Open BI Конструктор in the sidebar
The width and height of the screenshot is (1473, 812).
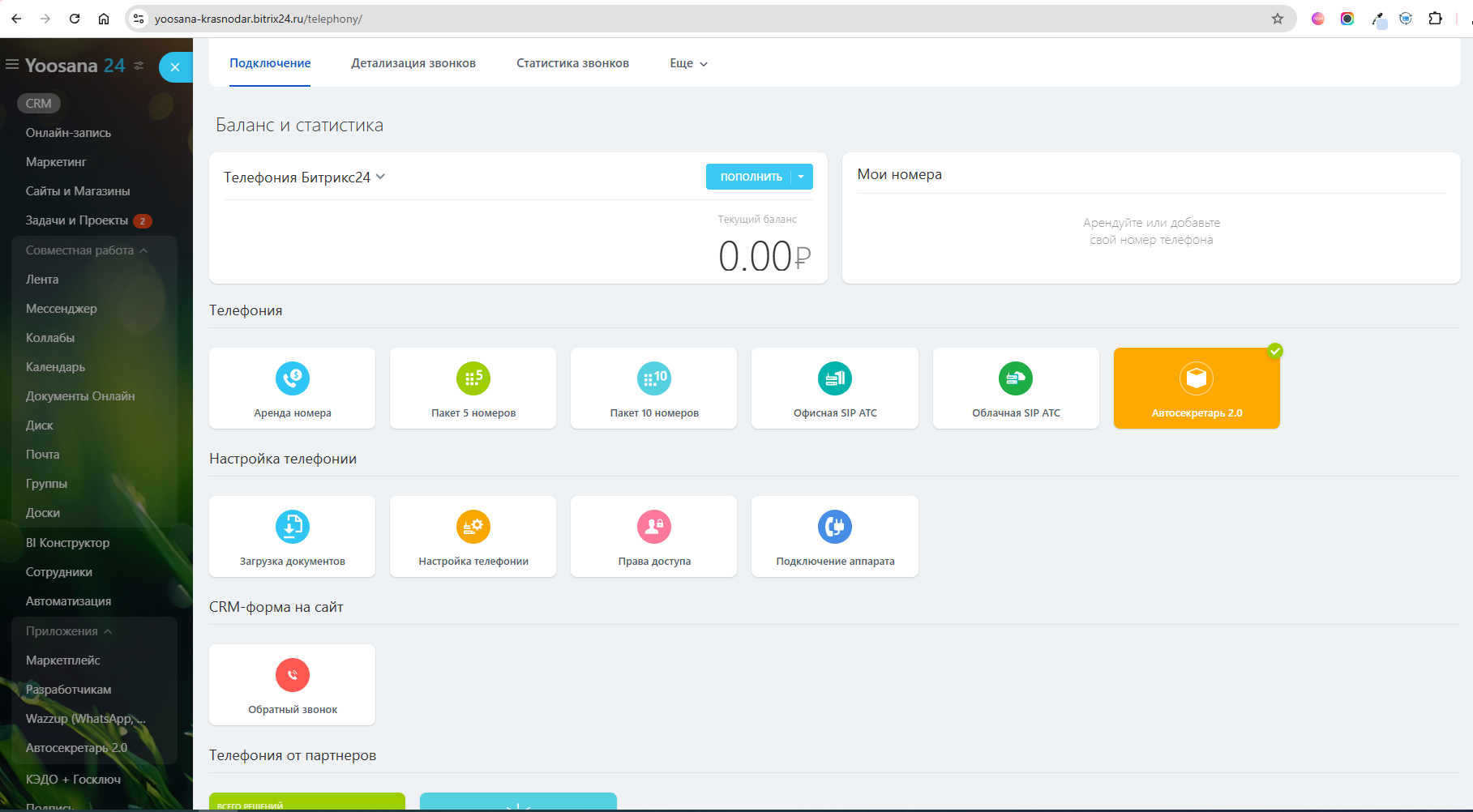coord(67,543)
